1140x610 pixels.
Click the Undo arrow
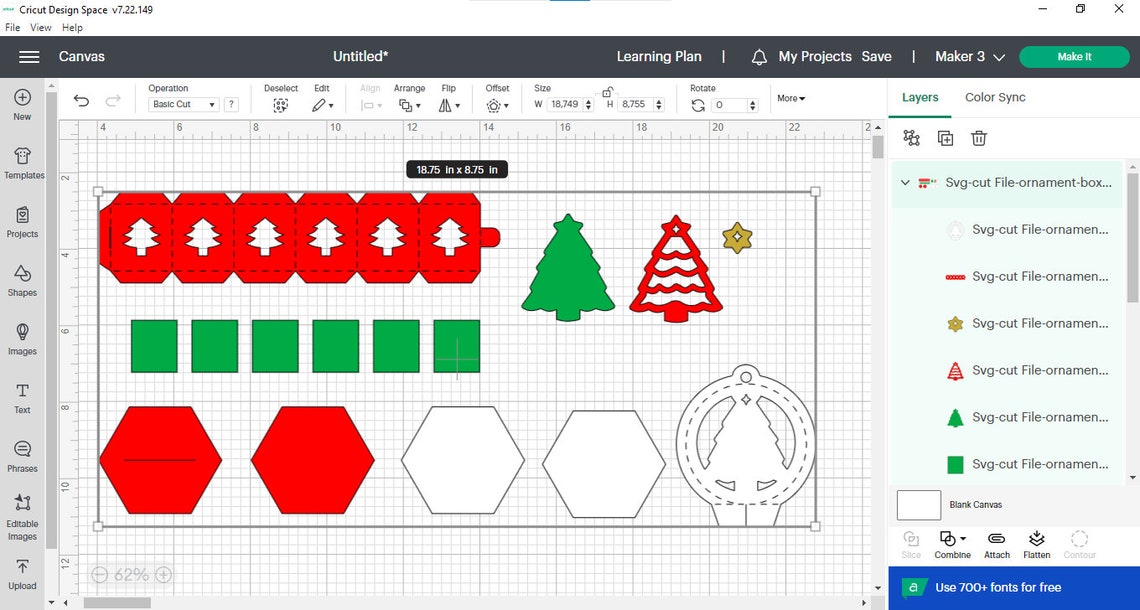pos(81,101)
